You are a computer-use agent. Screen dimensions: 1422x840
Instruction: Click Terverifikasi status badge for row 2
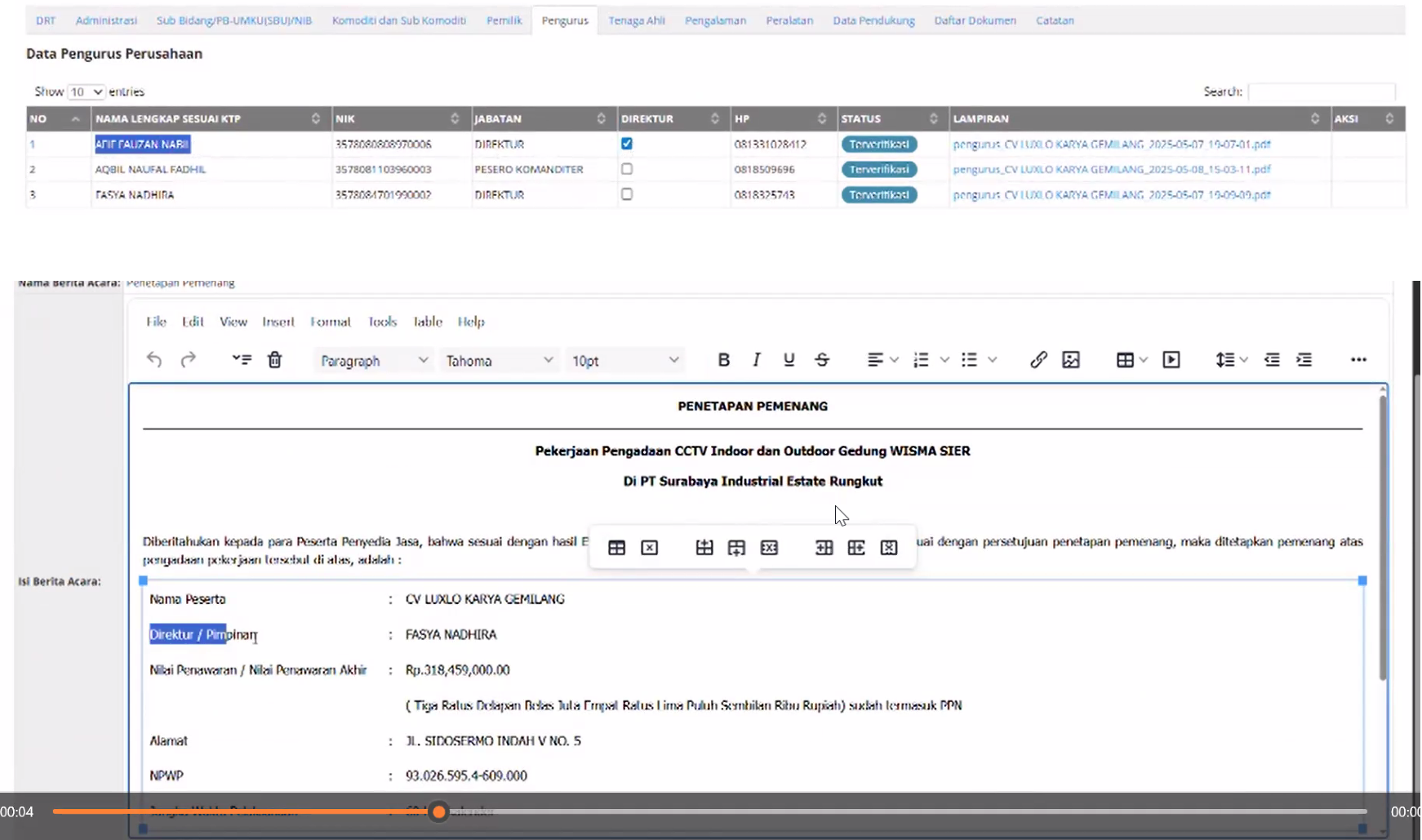pyautogui.click(x=879, y=170)
